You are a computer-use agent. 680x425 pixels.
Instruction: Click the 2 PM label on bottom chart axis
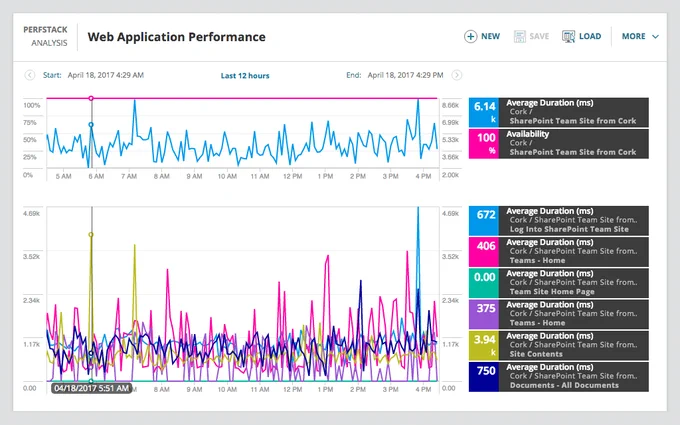coord(358,389)
